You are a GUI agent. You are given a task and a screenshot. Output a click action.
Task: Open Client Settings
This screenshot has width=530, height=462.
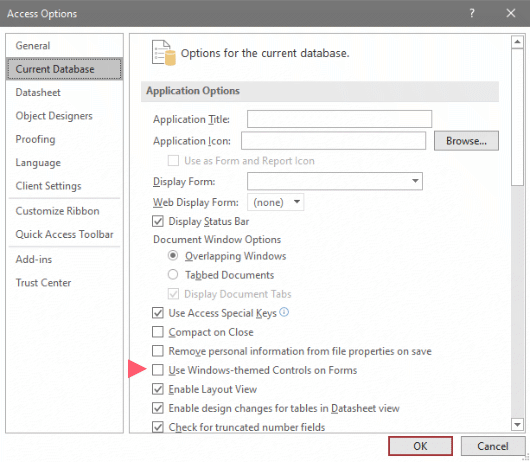pos(64,186)
